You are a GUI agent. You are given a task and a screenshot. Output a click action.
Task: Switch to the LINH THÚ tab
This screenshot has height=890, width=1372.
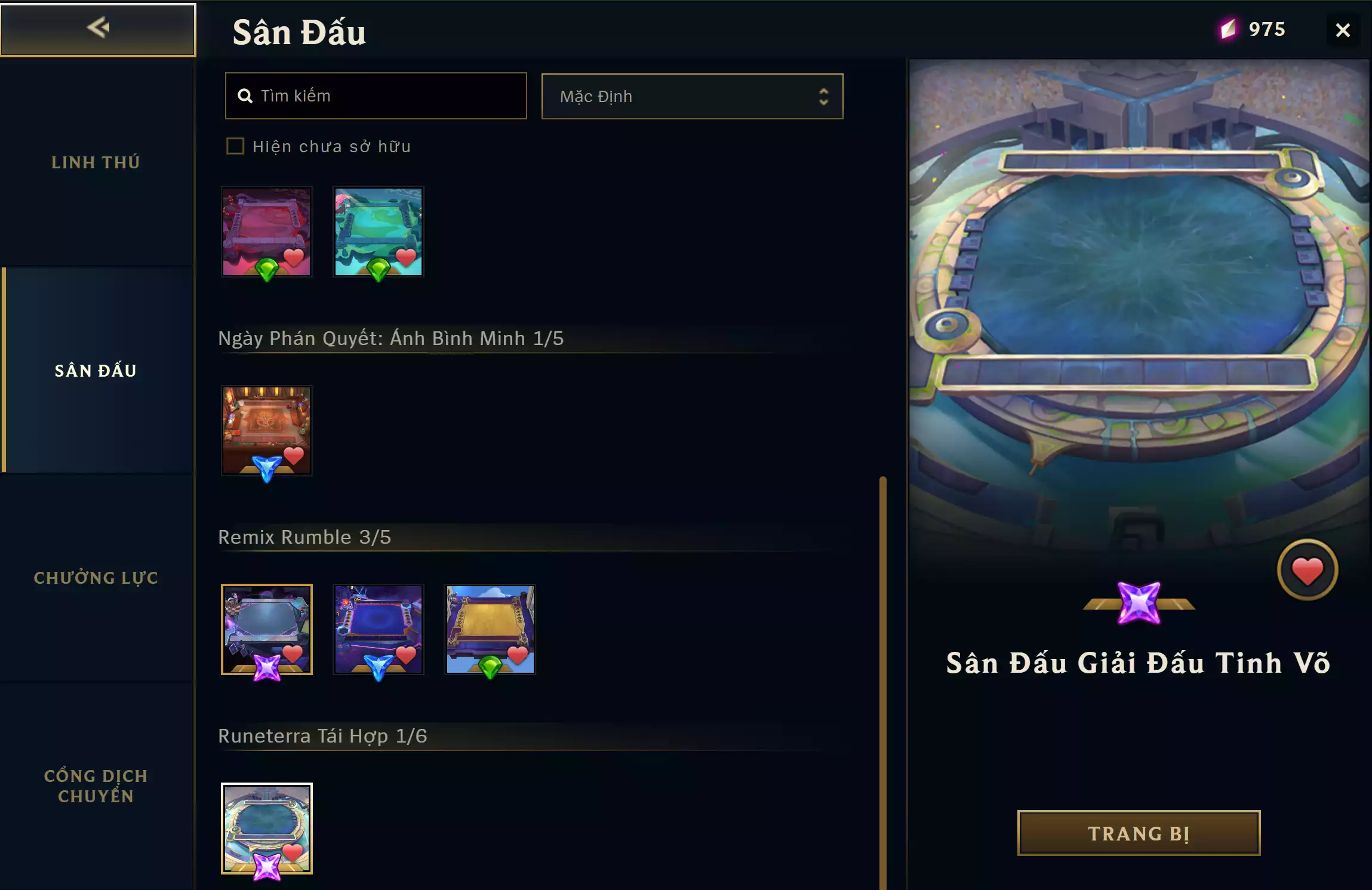[x=96, y=162]
